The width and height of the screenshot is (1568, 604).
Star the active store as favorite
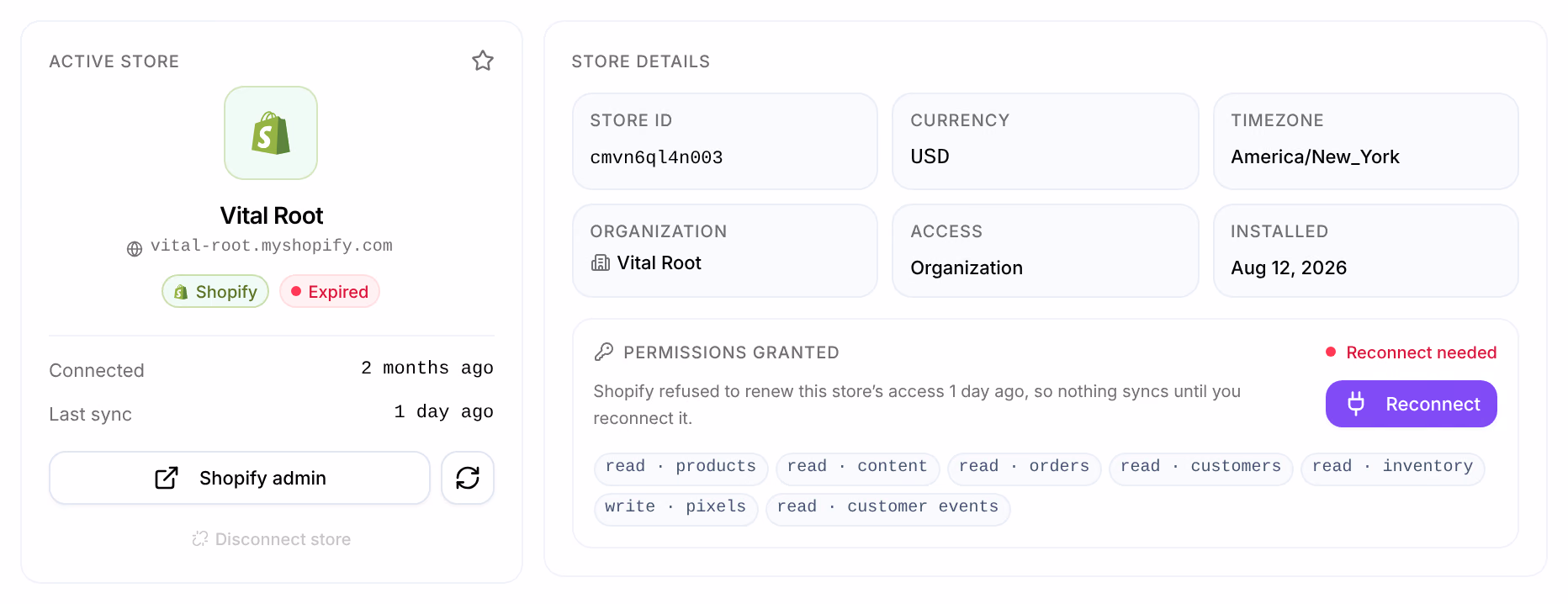[x=483, y=61]
